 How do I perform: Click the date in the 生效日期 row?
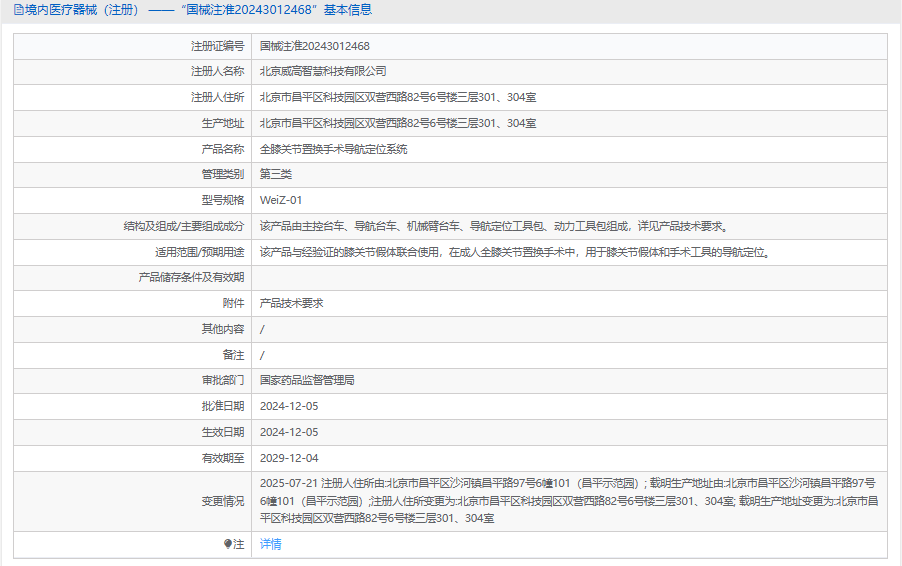click(288, 432)
